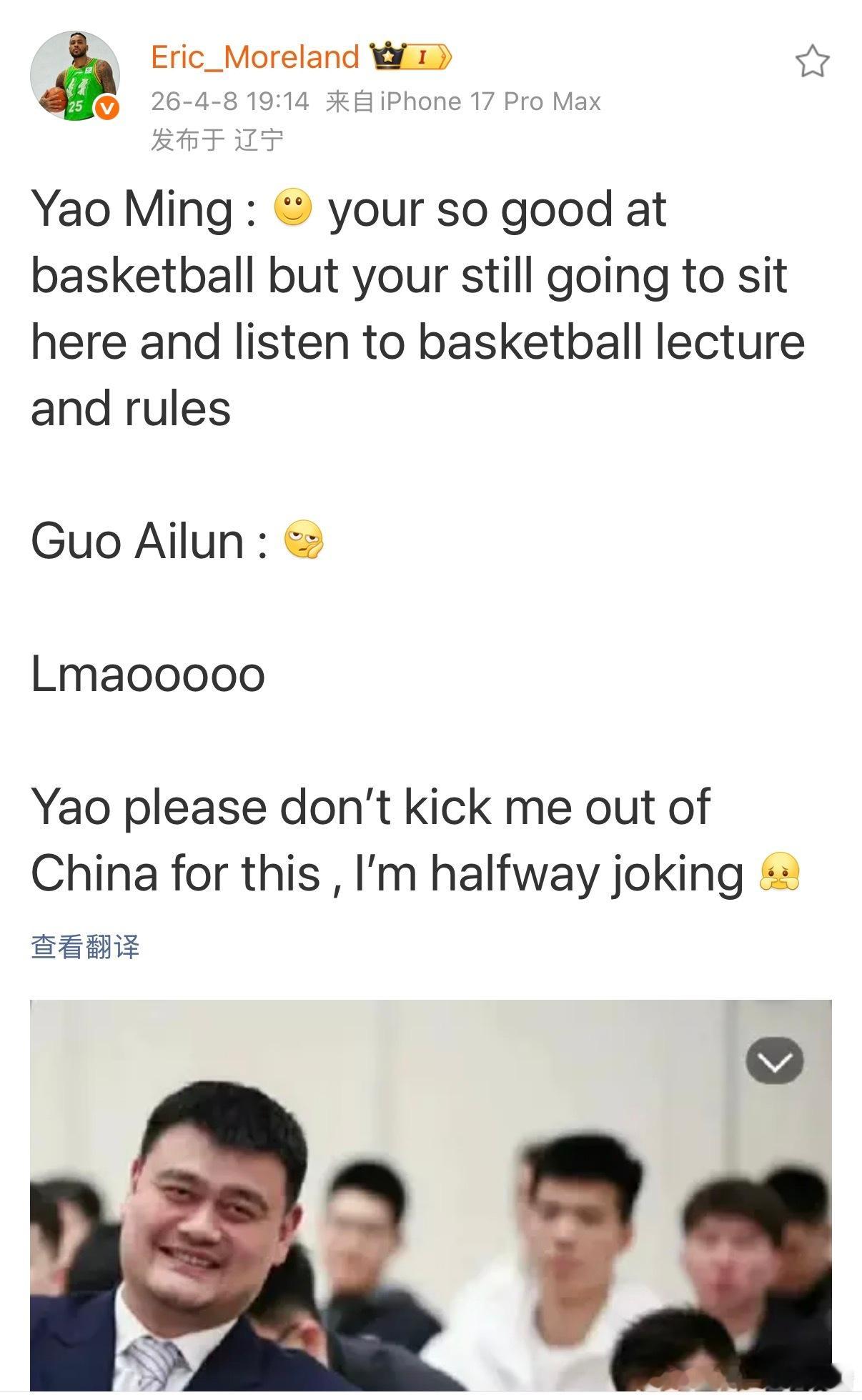Tap the Yao please don't kick paragraph
Screen dimensions: 862x1400
415,840
